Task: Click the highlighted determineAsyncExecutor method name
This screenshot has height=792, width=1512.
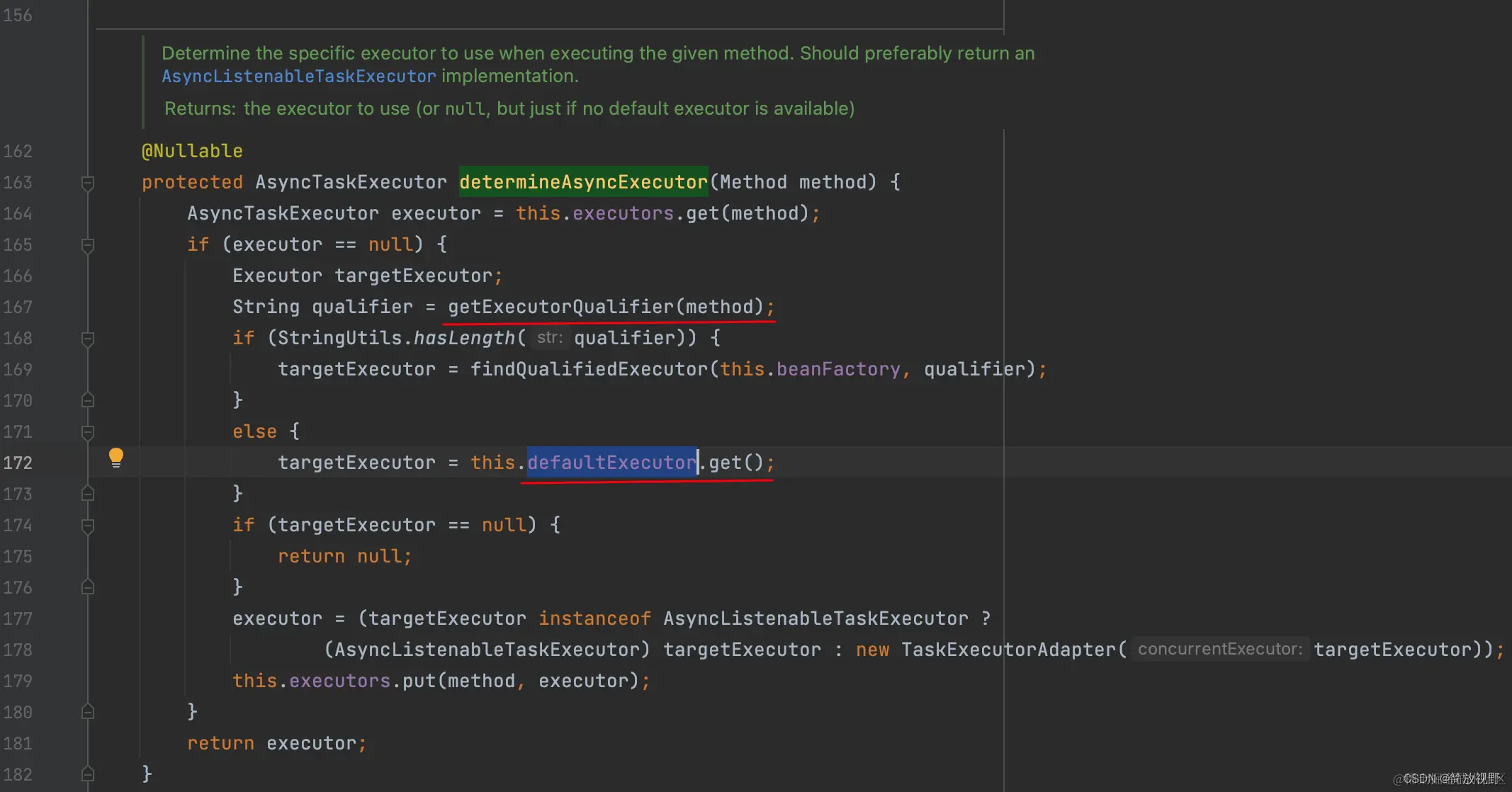Action: tap(583, 182)
